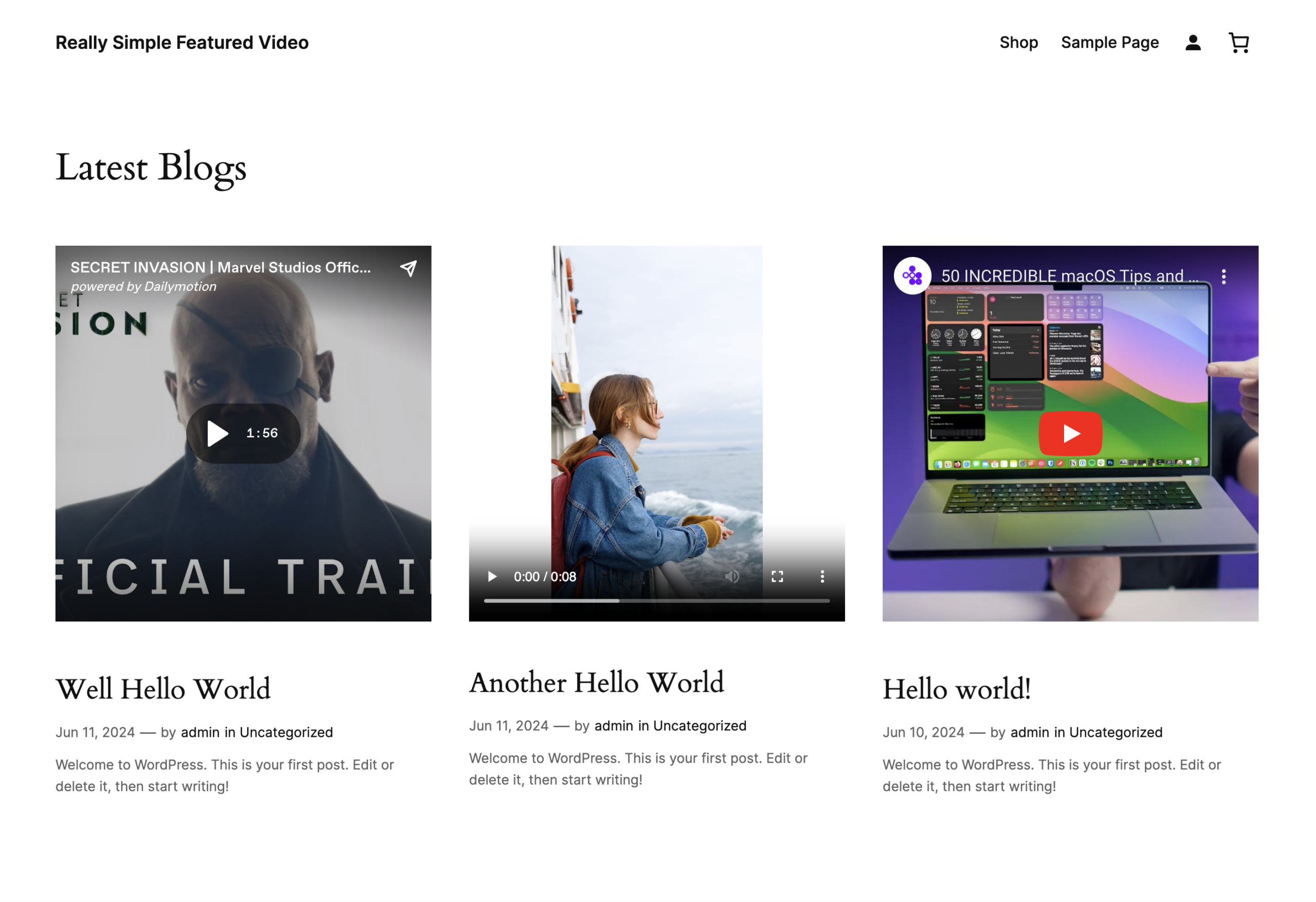This screenshot has width=1316, height=902.
Task: Click the powered by Dailymotion label
Action: (x=144, y=286)
